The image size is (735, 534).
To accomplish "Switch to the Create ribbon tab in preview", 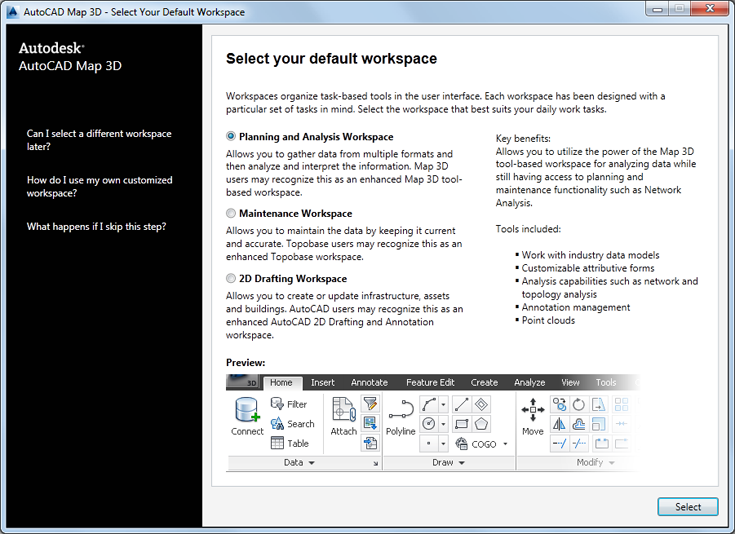I will pyautogui.click(x=484, y=383).
